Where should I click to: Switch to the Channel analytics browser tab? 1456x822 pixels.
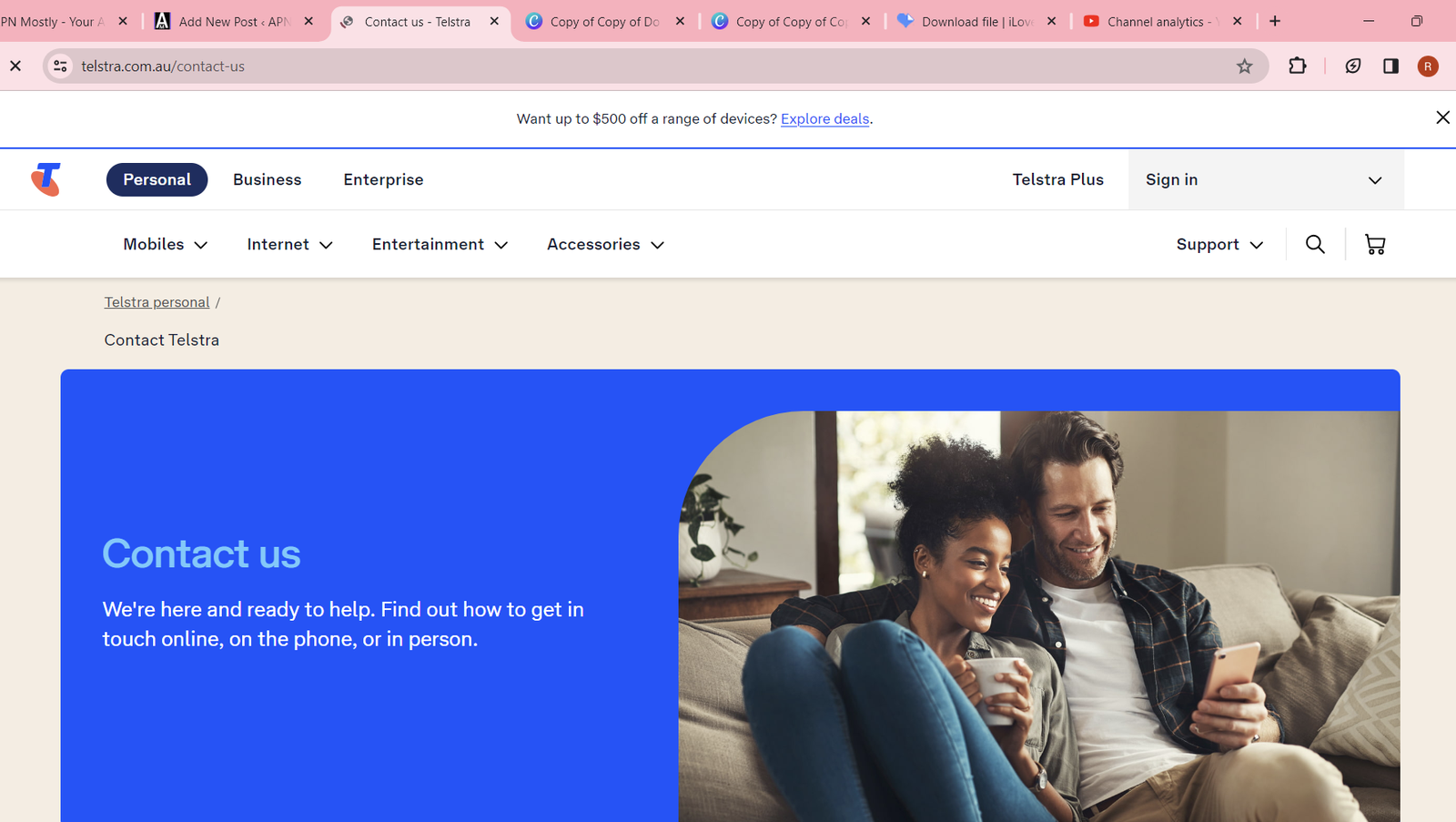point(1156,20)
